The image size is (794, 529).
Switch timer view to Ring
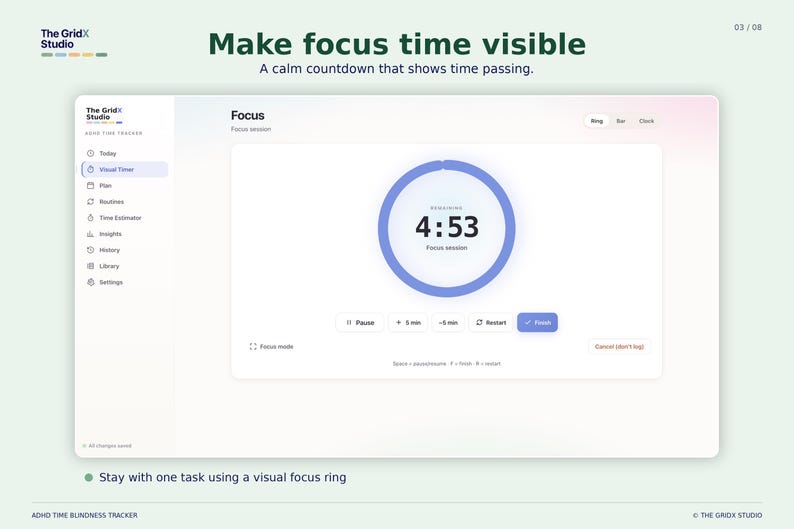(x=597, y=121)
